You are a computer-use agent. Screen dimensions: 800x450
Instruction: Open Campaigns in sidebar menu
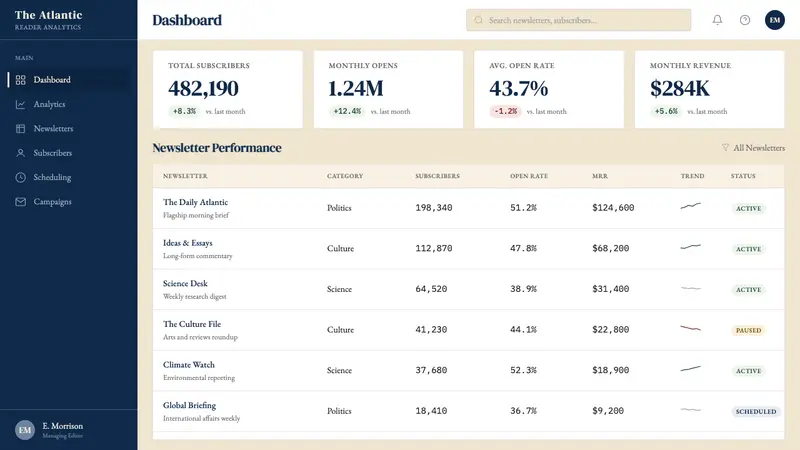pyautogui.click(x=68, y=202)
